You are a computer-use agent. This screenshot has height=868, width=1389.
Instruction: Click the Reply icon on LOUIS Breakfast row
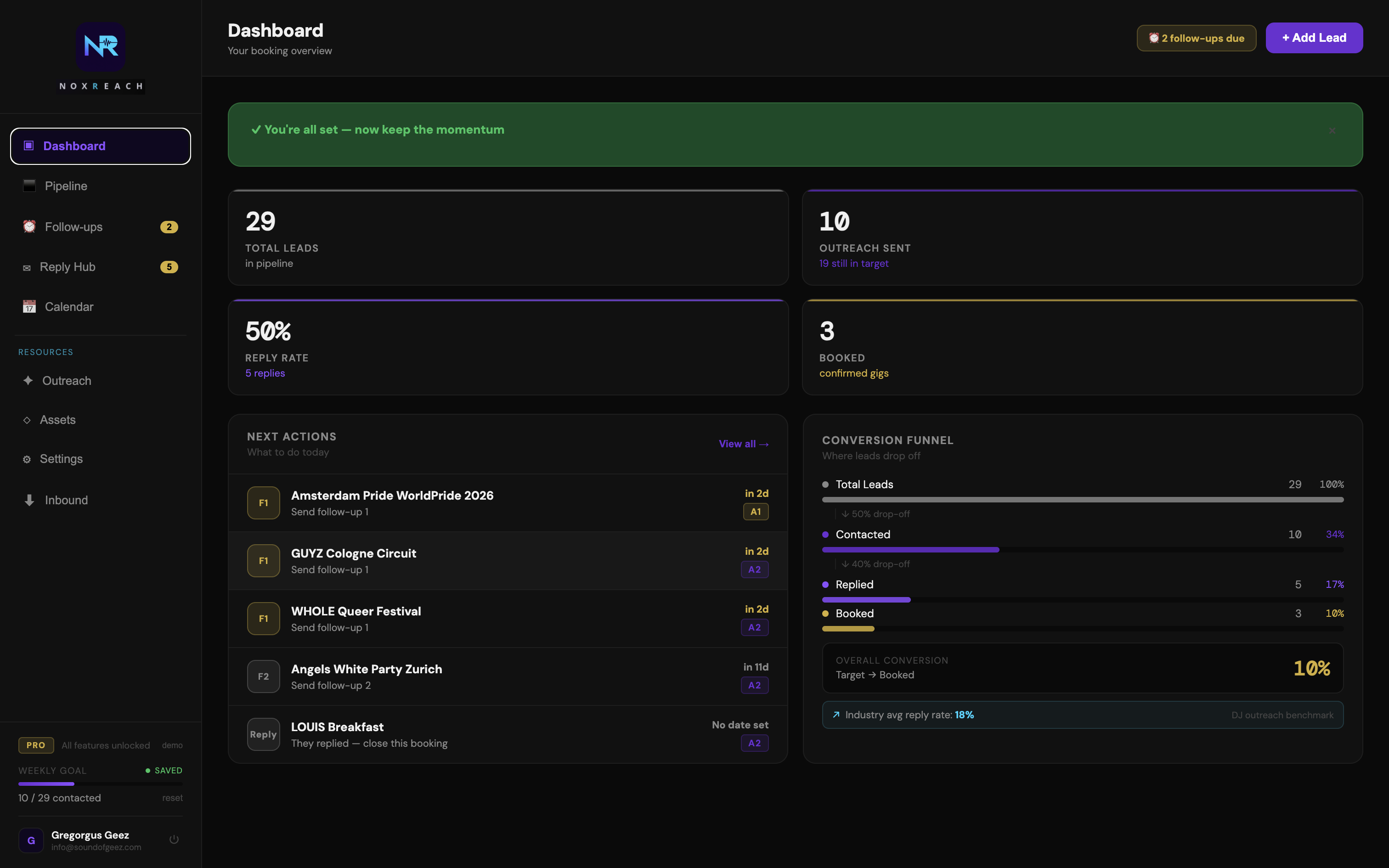pyautogui.click(x=263, y=734)
